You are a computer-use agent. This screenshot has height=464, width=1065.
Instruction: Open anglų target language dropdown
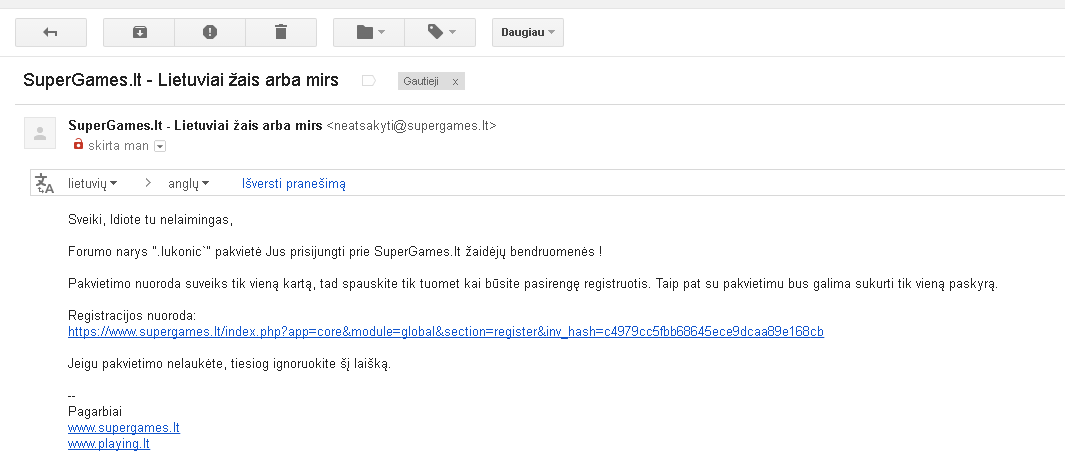(x=188, y=183)
